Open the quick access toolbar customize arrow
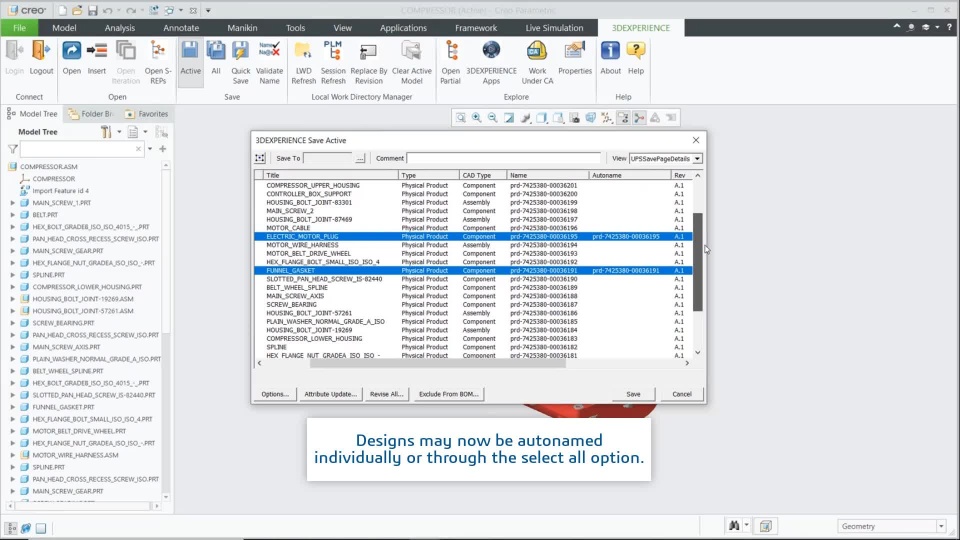 pos(208,10)
